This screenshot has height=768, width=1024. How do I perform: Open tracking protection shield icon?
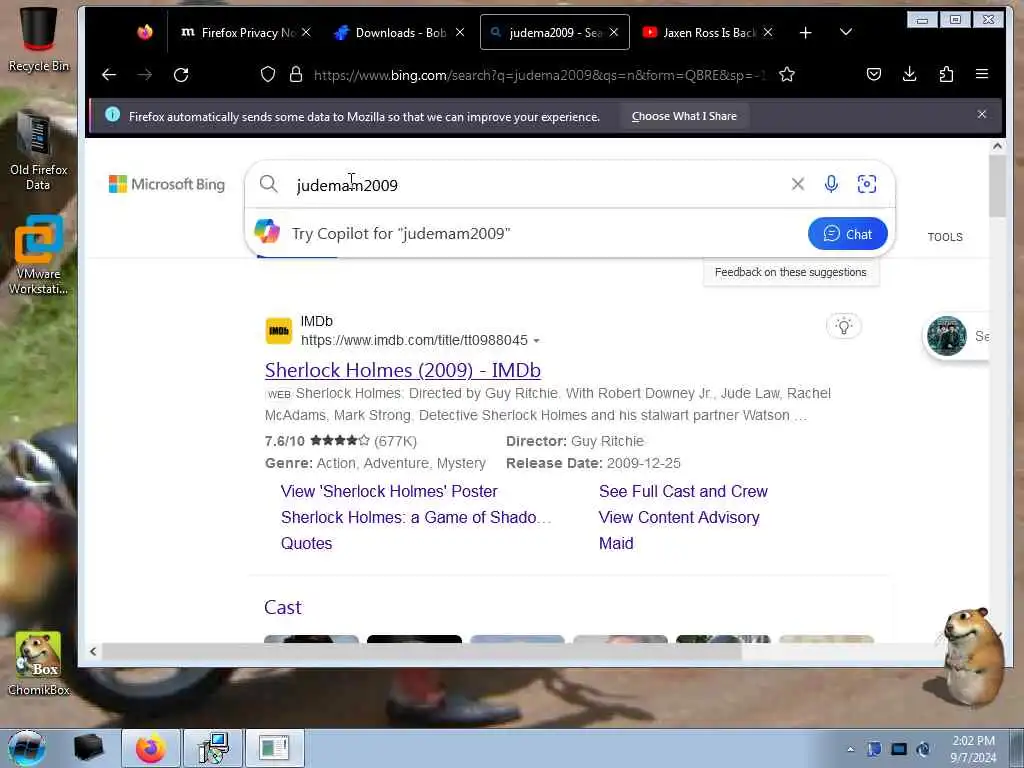(268, 74)
